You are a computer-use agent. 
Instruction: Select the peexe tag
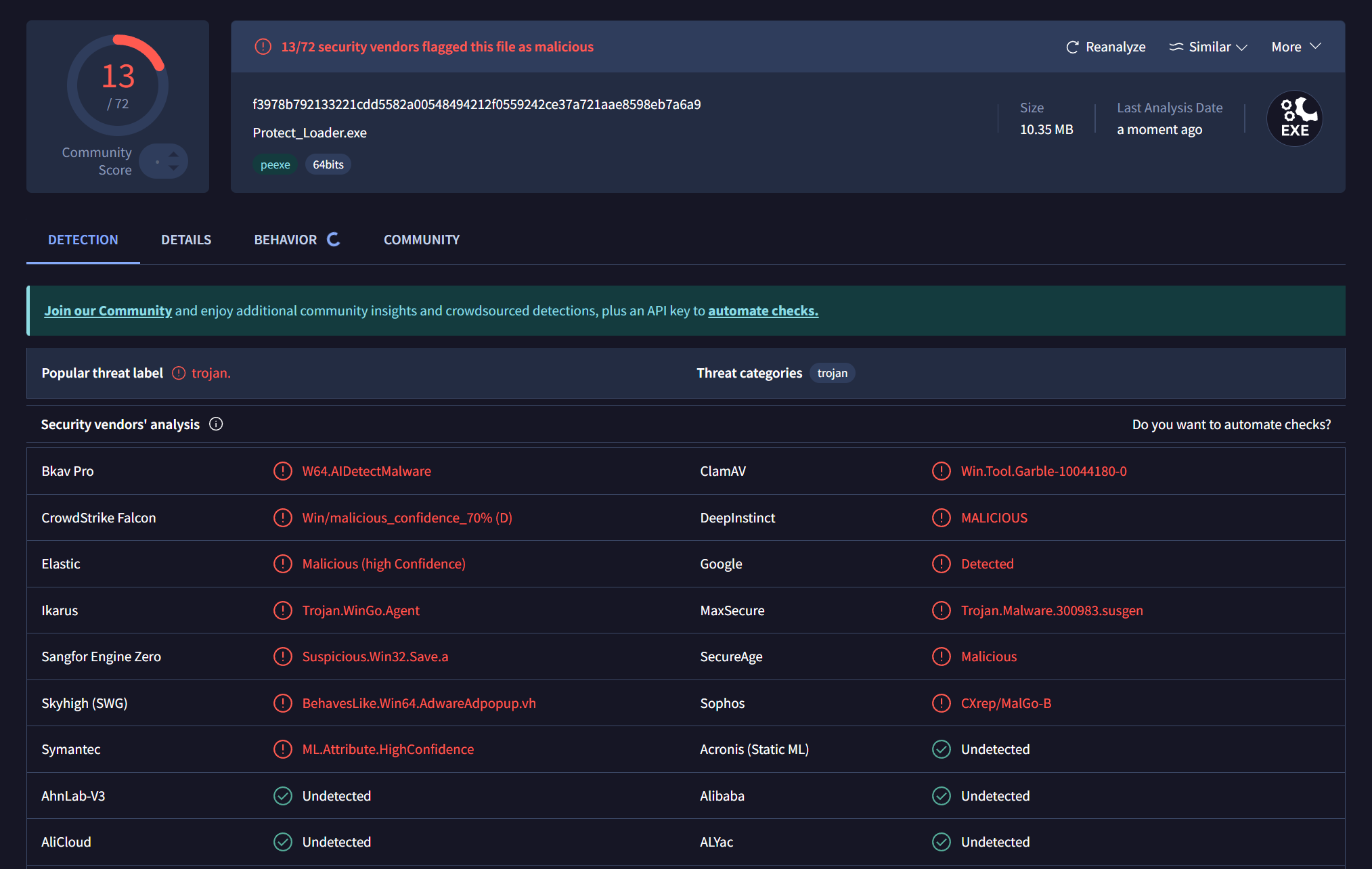tap(275, 164)
